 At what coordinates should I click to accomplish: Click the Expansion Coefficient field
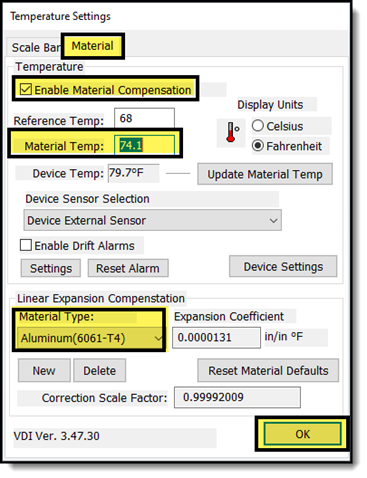(216, 337)
